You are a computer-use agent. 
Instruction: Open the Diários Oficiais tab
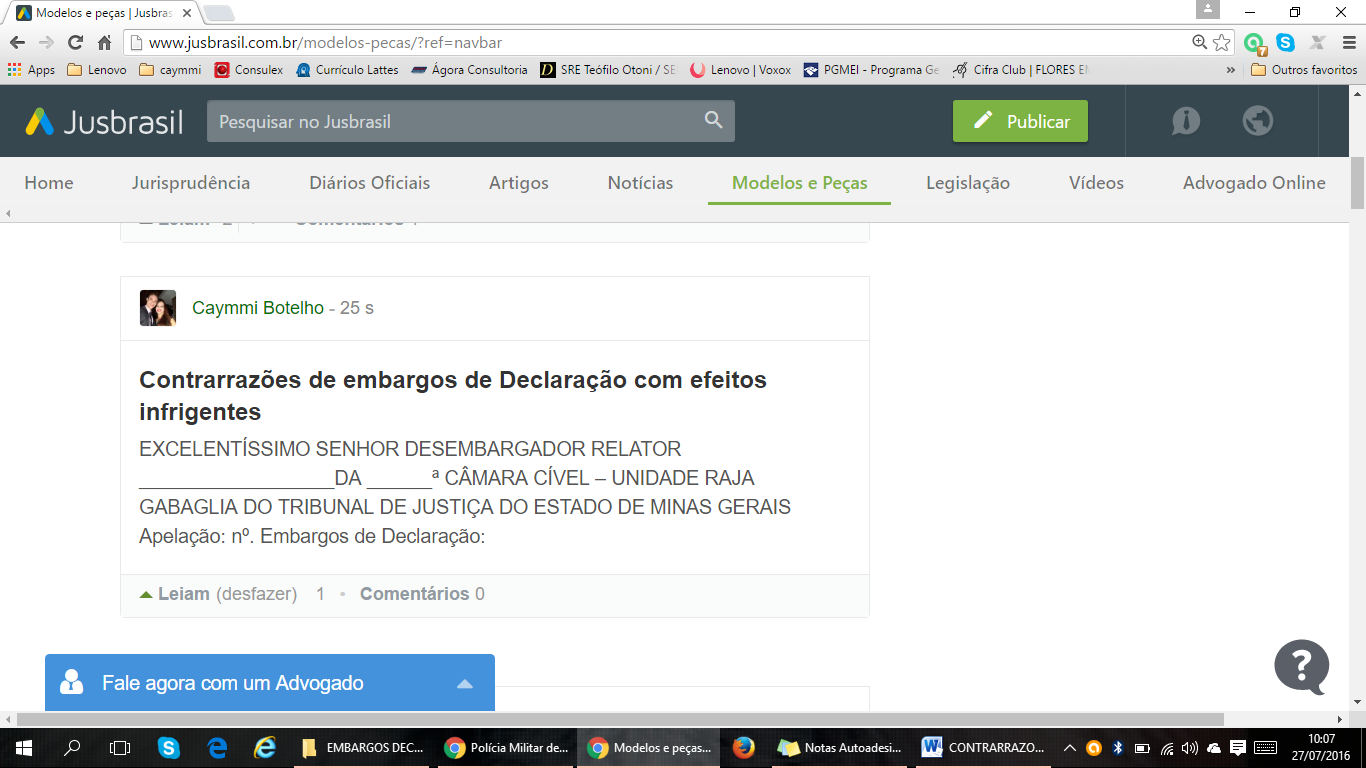point(370,183)
